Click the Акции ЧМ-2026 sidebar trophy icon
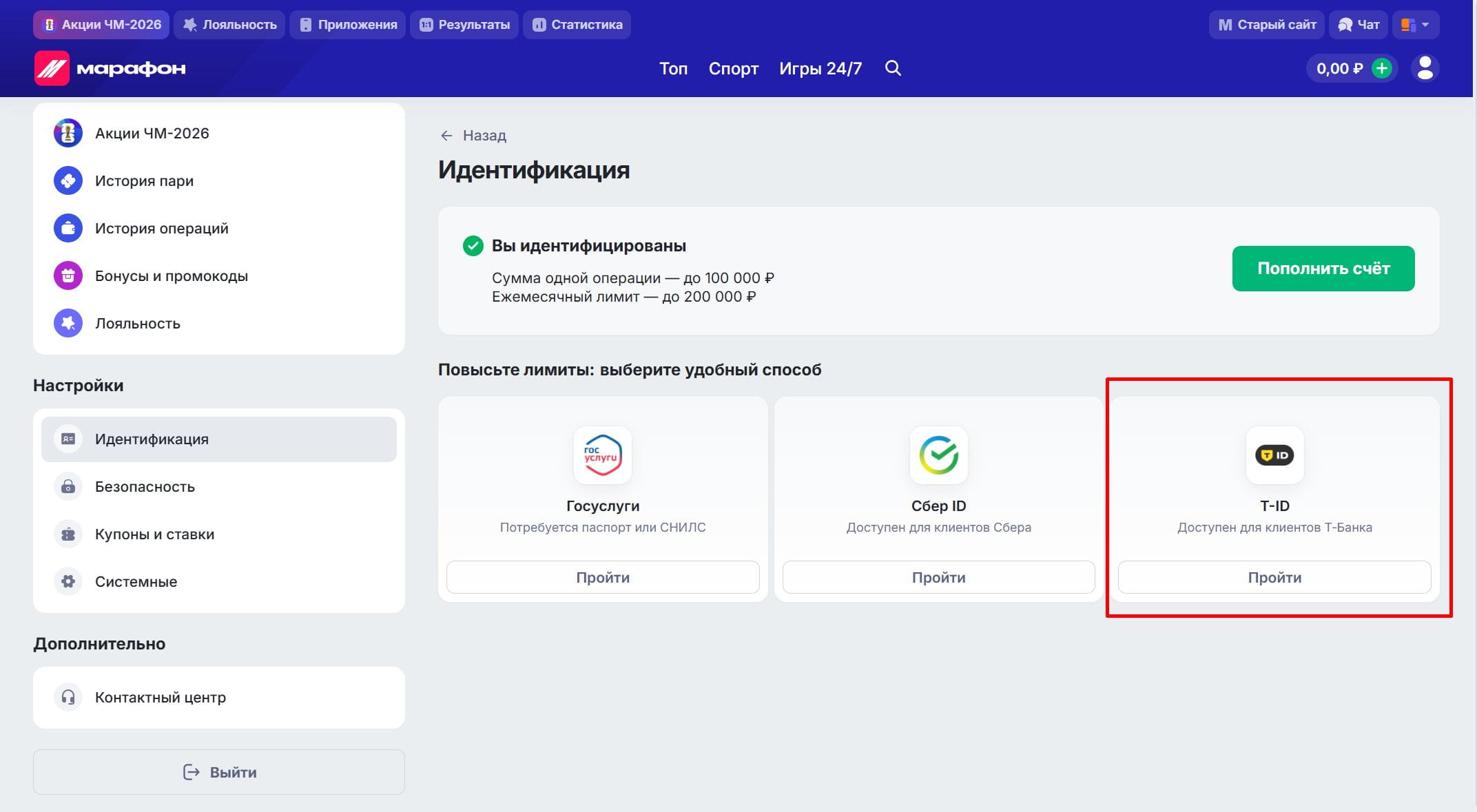The width and height of the screenshot is (1477, 812). [68, 133]
